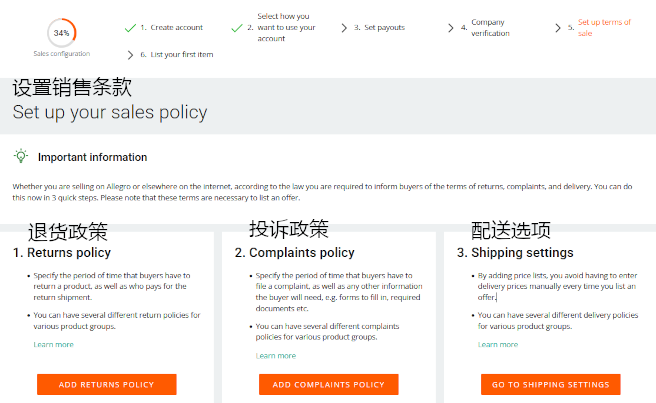Screen dimensions: 656x403
Task: Click the green checkmark beside step 2
Action: click(237, 28)
